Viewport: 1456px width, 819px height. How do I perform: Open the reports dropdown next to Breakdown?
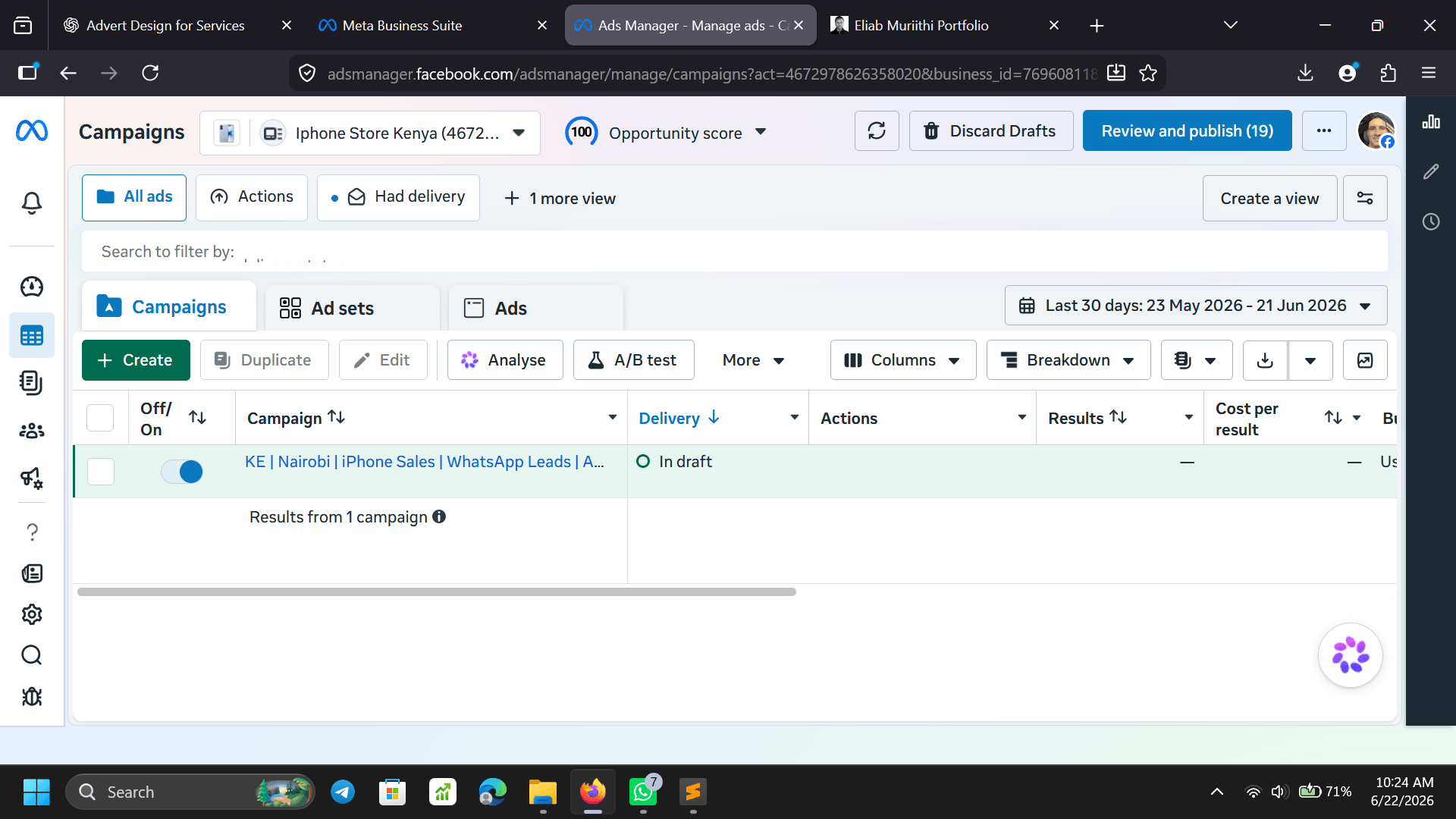pos(1196,360)
